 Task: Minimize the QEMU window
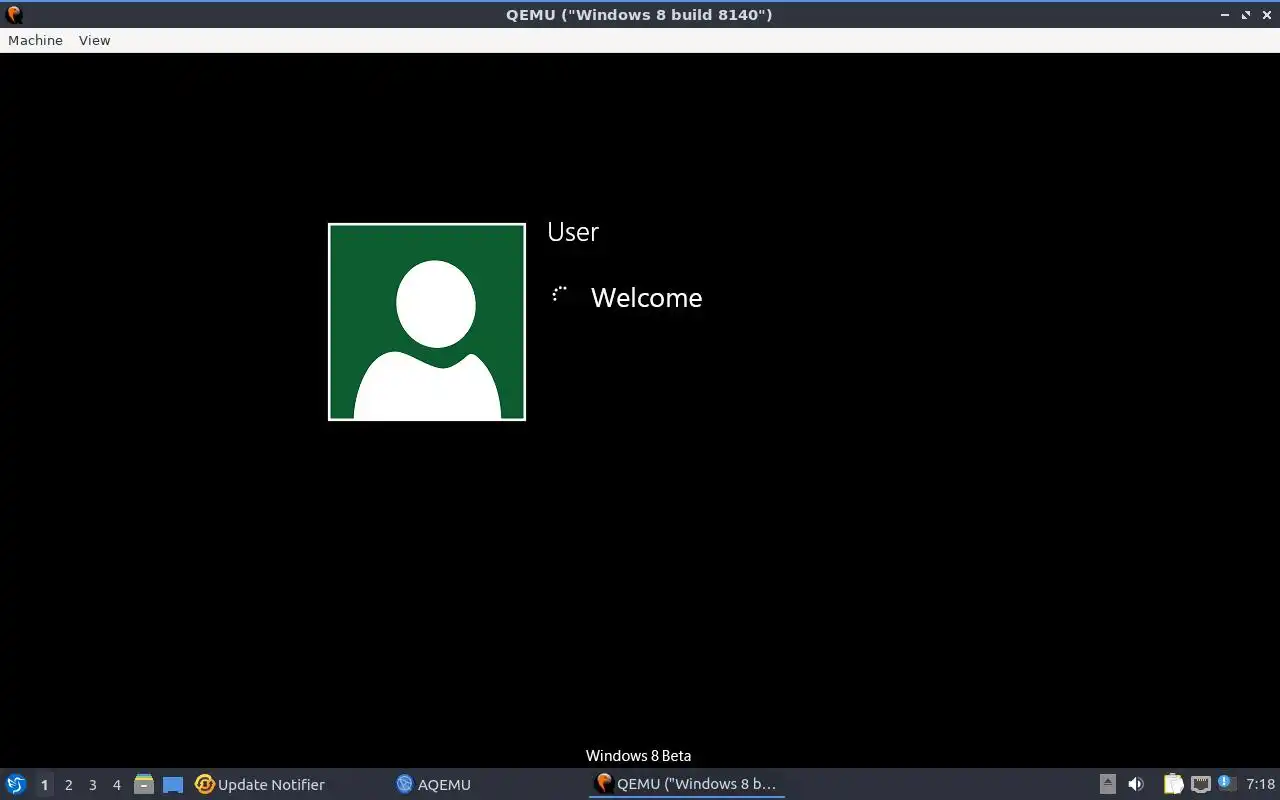(1226, 15)
